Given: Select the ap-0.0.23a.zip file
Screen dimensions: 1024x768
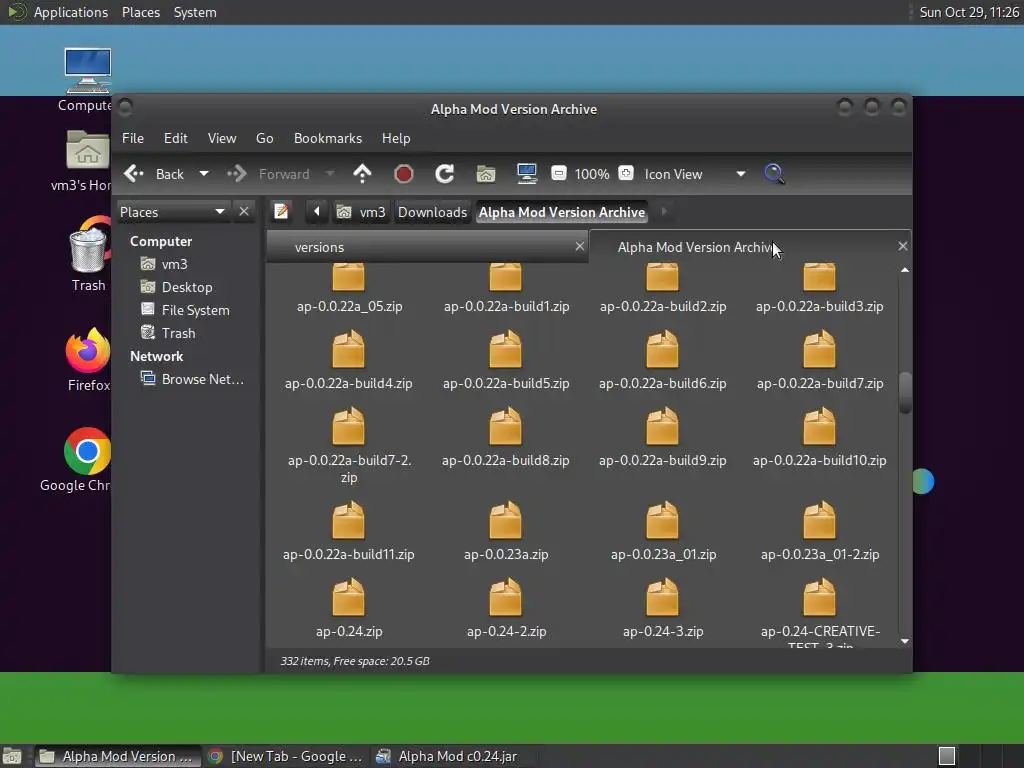Looking at the screenshot, I should (x=506, y=531).
